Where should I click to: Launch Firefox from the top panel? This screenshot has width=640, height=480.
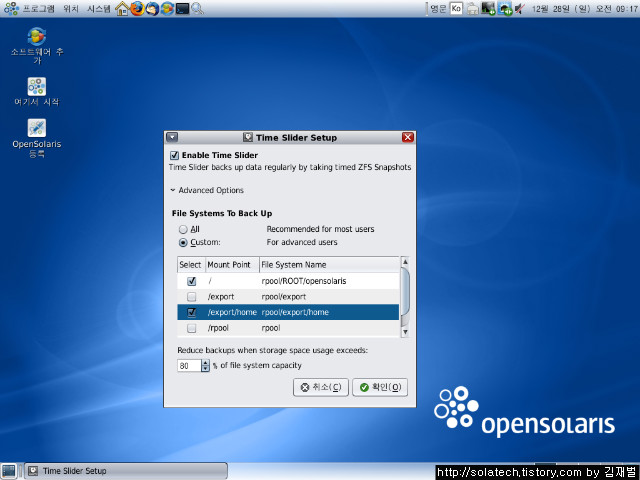(137, 8)
